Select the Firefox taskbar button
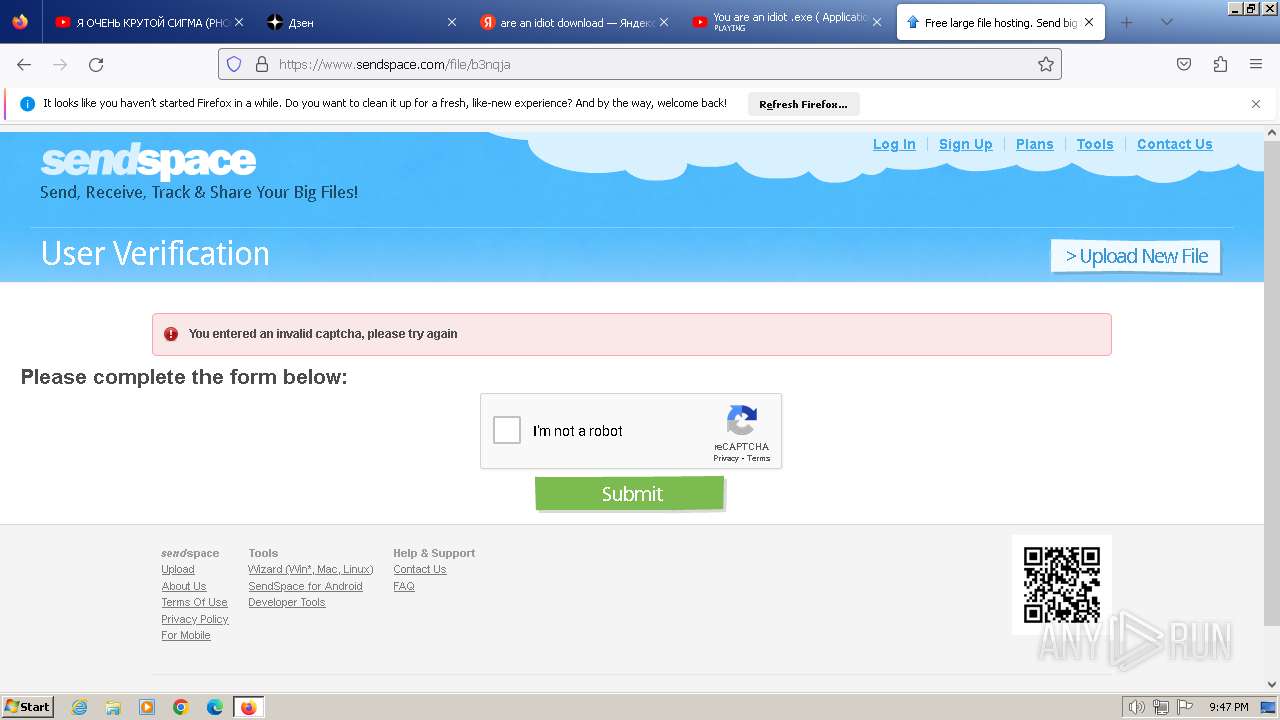 (x=249, y=707)
